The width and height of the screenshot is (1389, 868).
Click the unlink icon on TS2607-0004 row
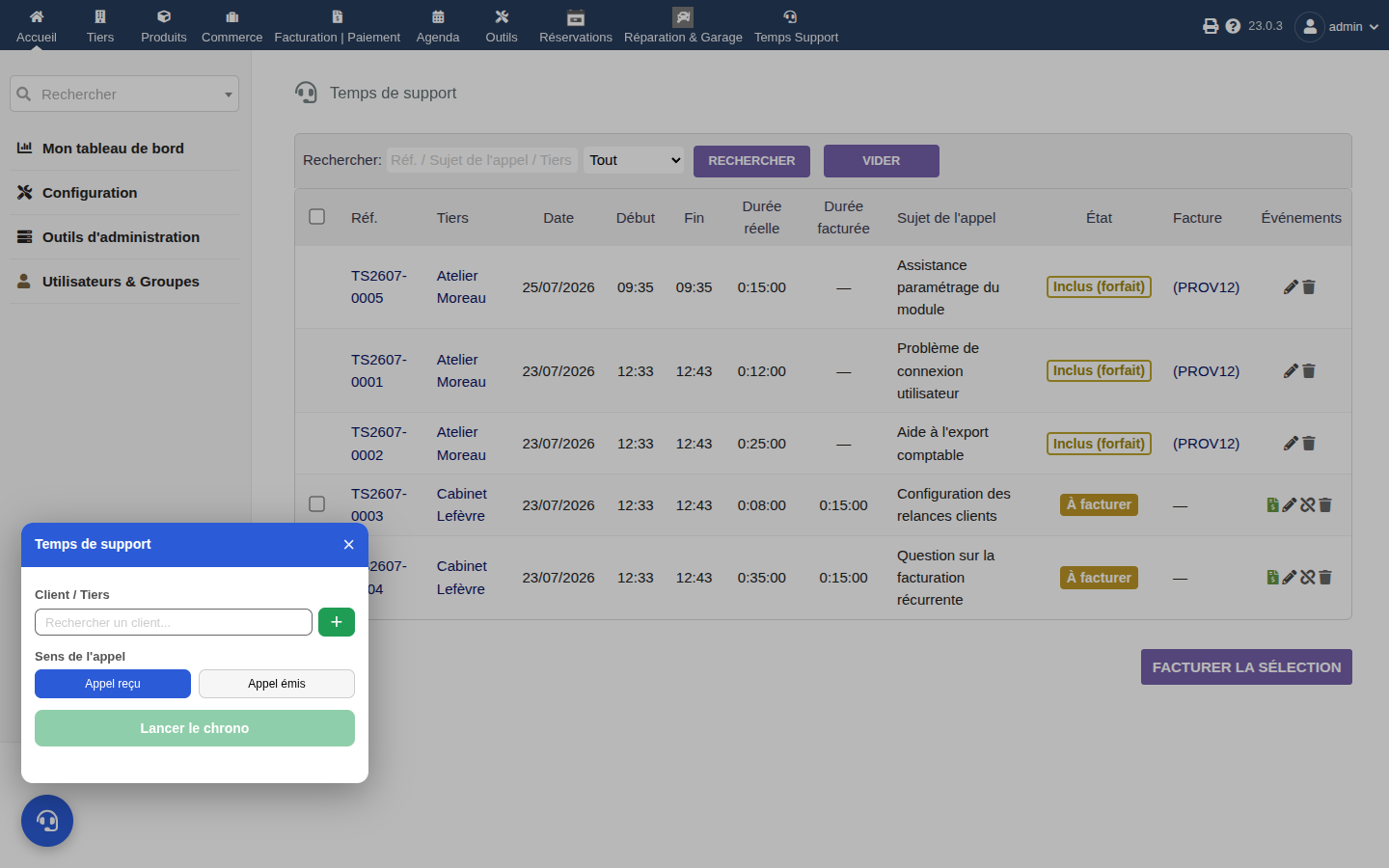click(1307, 578)
